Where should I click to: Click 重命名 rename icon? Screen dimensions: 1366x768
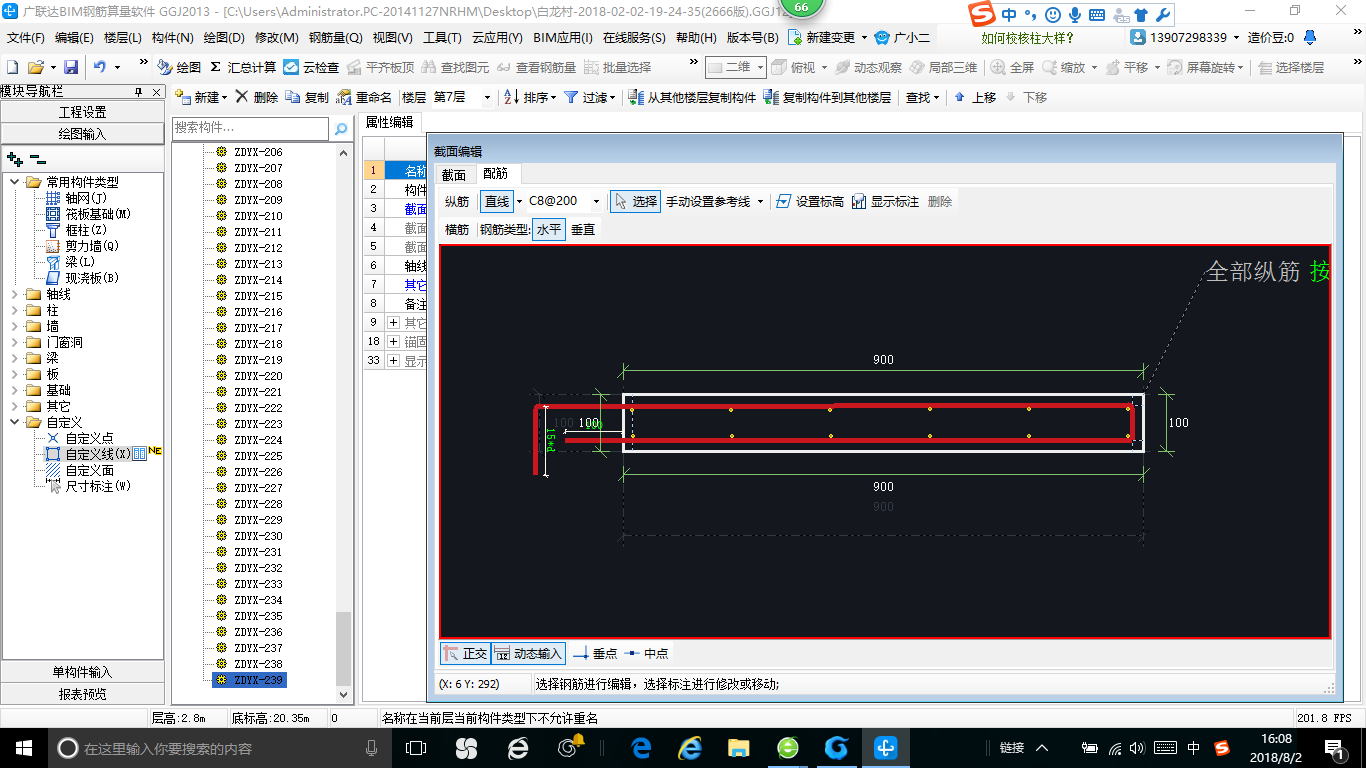tap(365, 97)
